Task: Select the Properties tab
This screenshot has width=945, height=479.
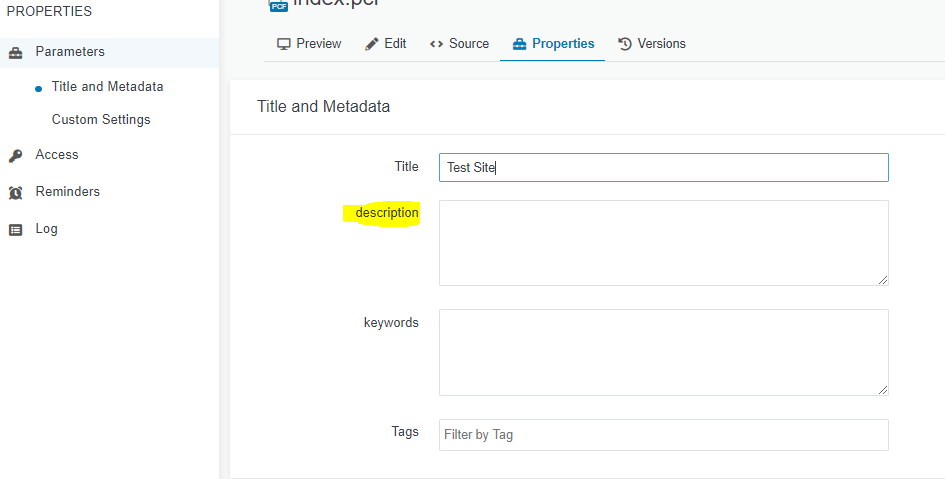Action: coord(552,44)
